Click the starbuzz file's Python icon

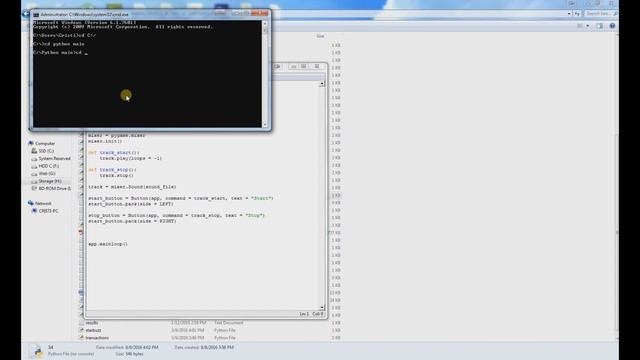tap(82, 330)
